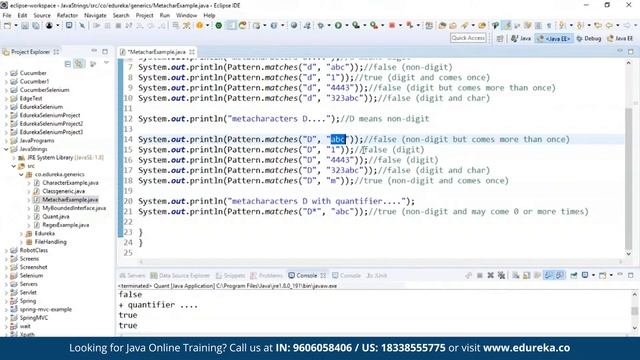Image resolution: width=640 pixels, height=360 pixels.
Task: Click the editor vertical scrollbar
Action: (629, 180)
